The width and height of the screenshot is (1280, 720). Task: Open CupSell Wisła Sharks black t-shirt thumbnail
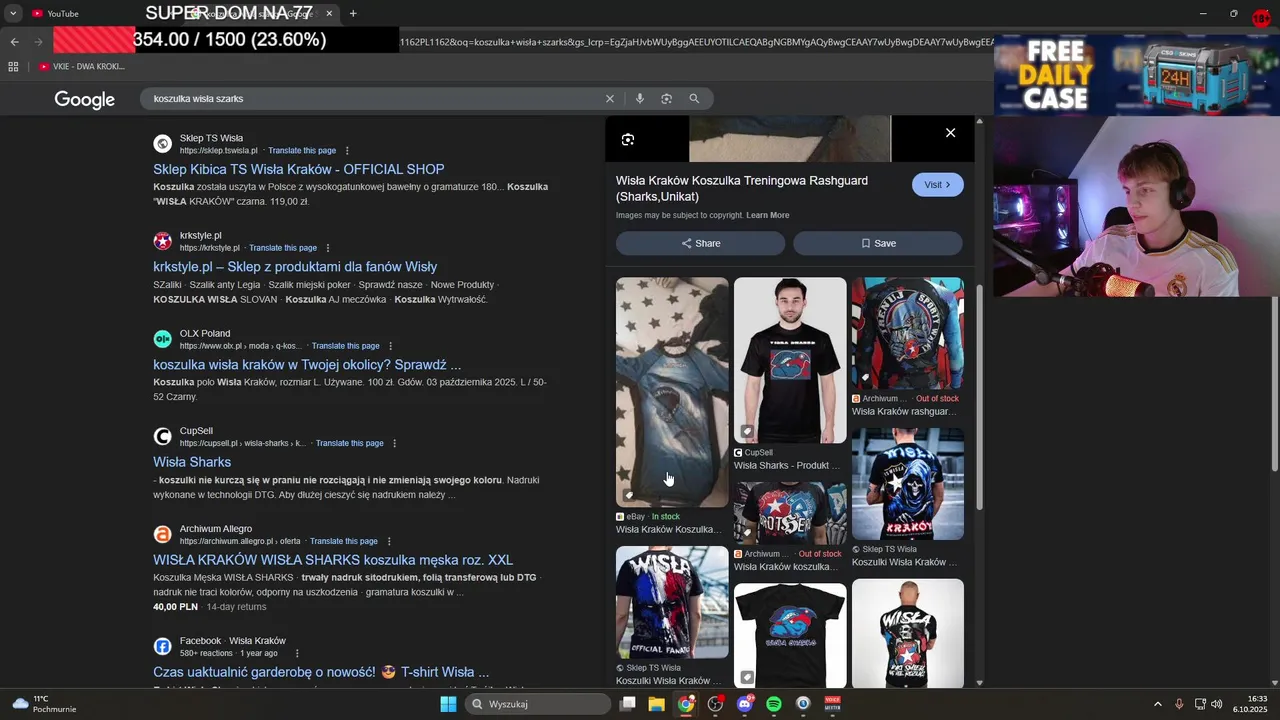pos(790,360)
